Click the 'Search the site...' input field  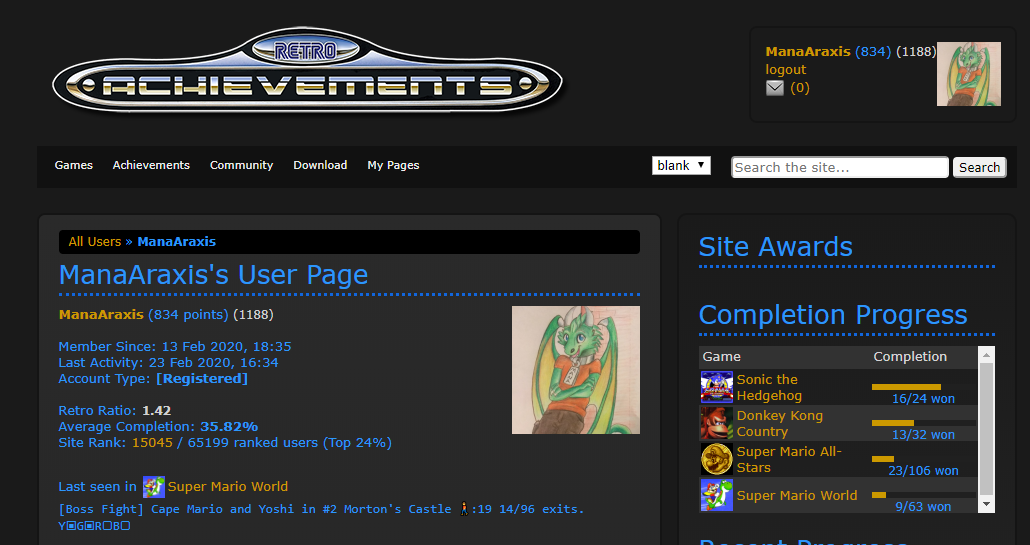(840, 167)
